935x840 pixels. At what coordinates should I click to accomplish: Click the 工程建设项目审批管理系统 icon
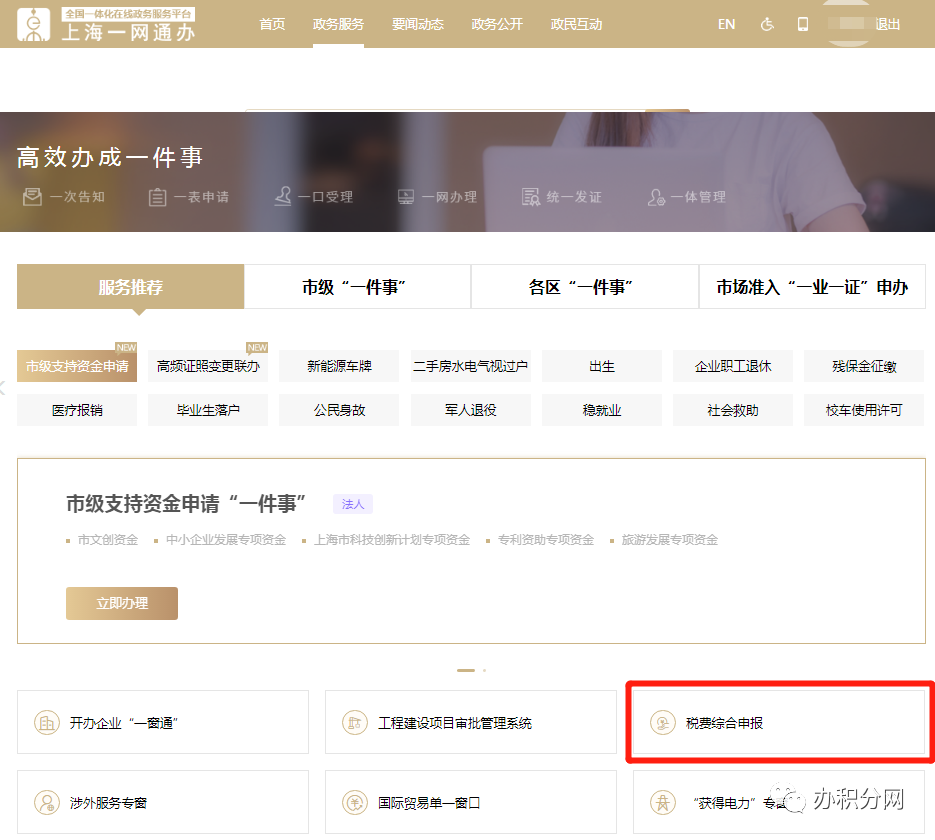click(x=354, y=722)
